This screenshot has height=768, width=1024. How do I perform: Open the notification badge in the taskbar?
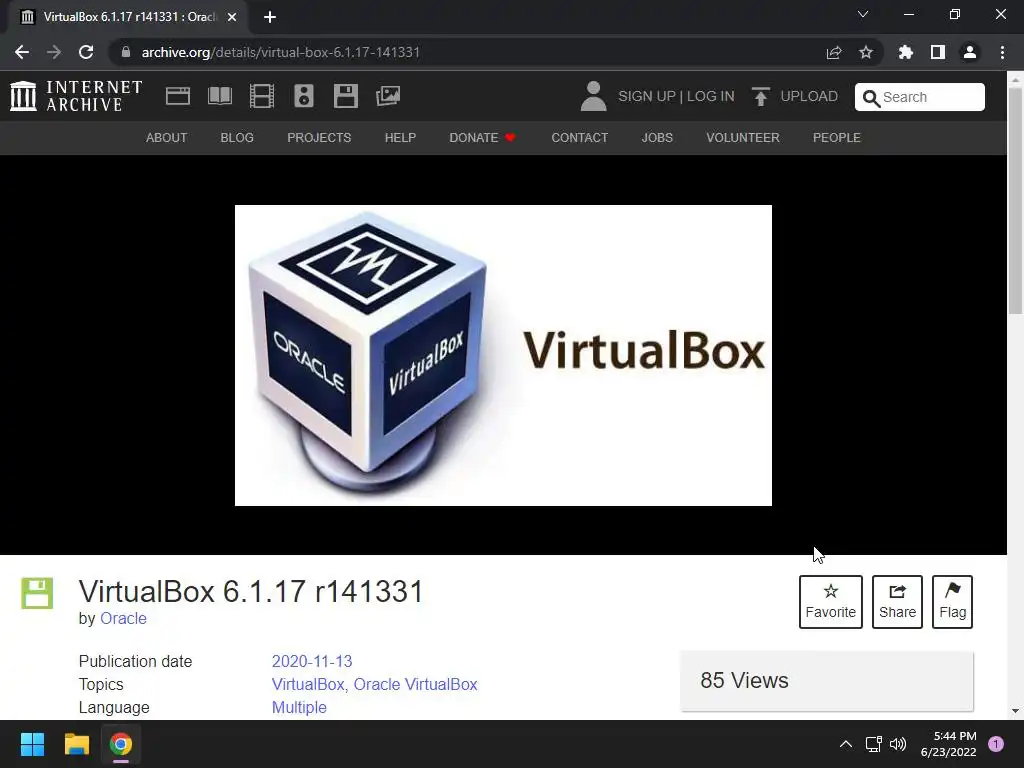[x=996, y=744]
